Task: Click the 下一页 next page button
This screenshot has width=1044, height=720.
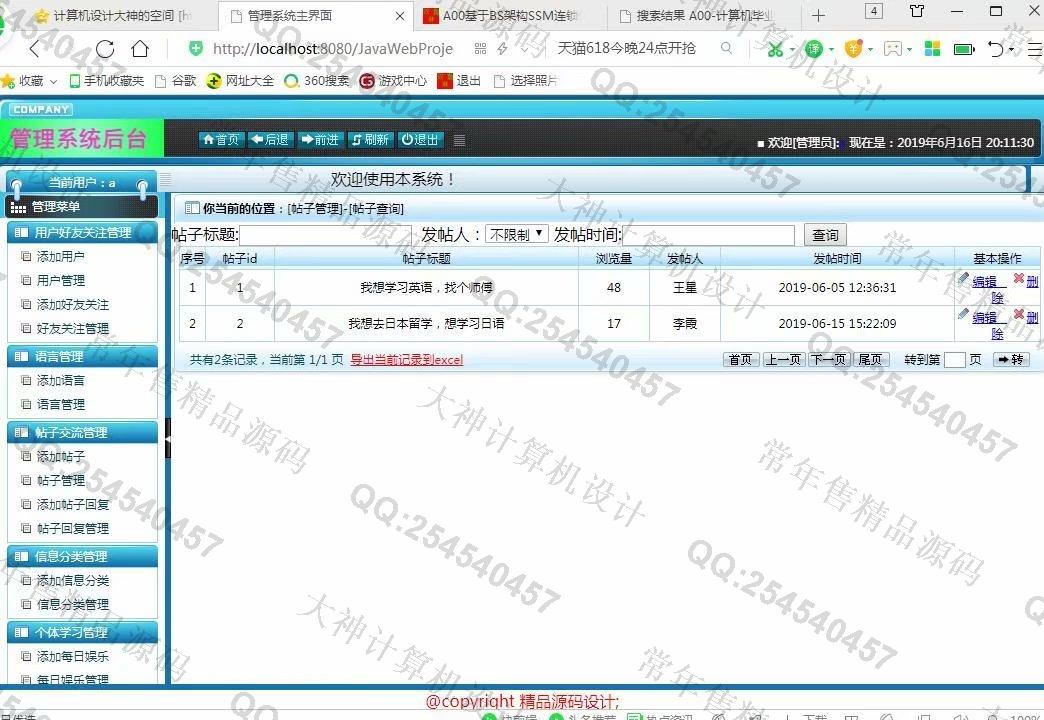Action: coord(829,360)
